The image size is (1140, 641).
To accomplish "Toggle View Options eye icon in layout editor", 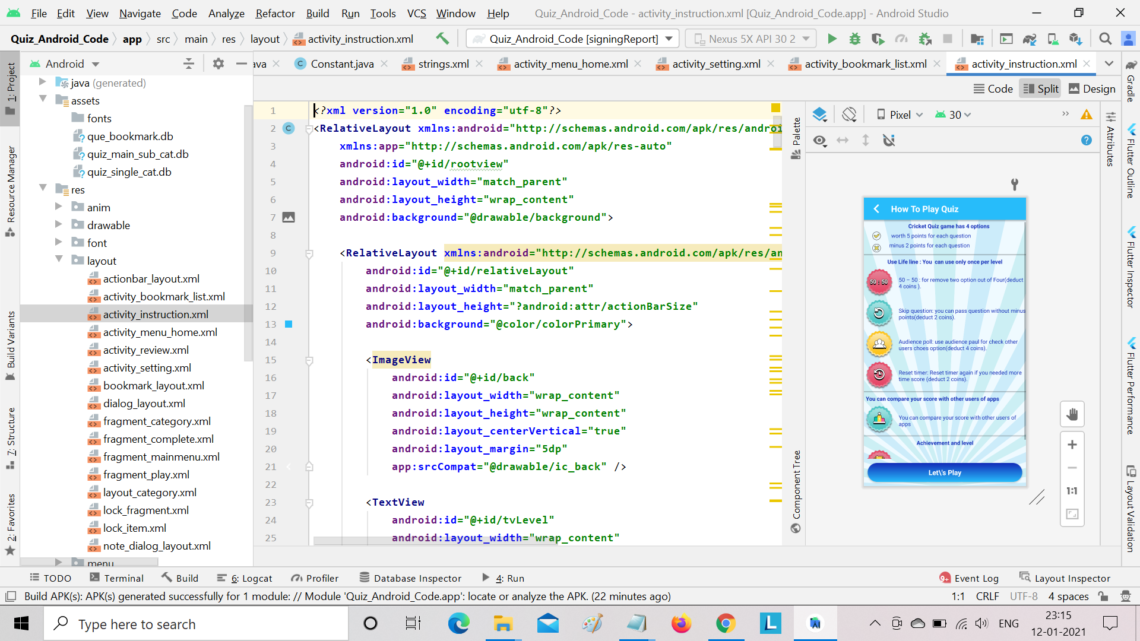I will tap(819, 139).
